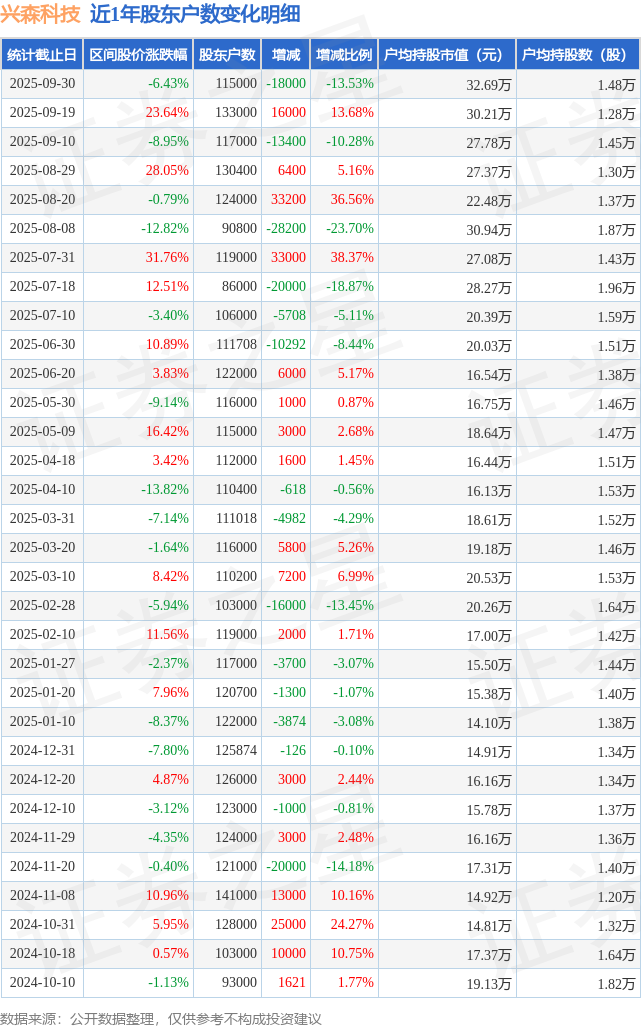
Task: Click the 户均持股数（股） column header
Action: point(578,55)
